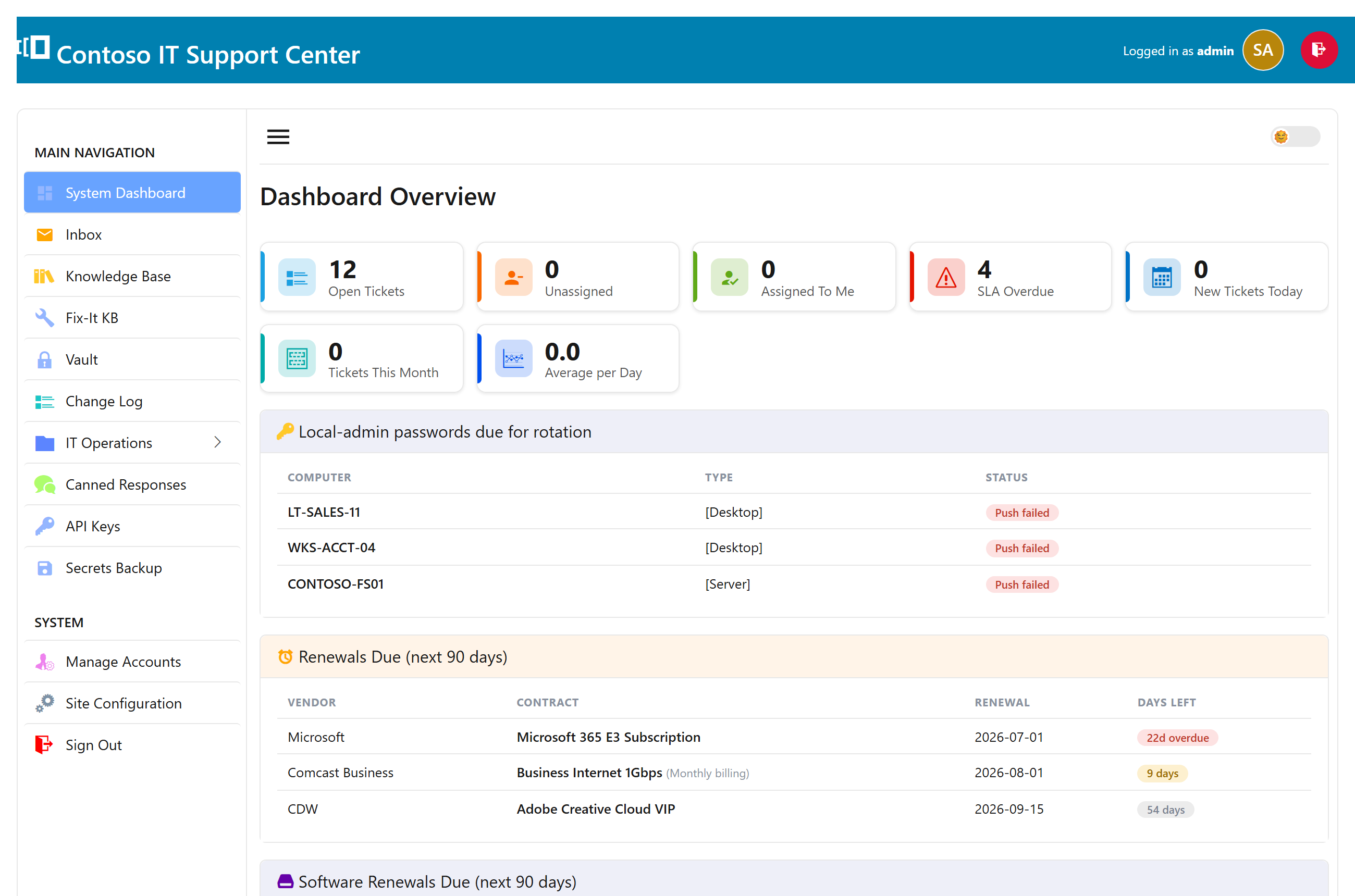Open Change Log menu item
1355x896 pixels.
point(132,401)
